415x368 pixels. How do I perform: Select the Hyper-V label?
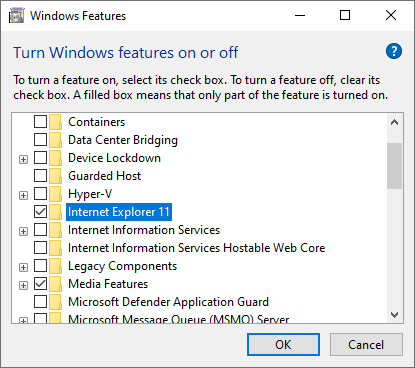coord(90,194)
